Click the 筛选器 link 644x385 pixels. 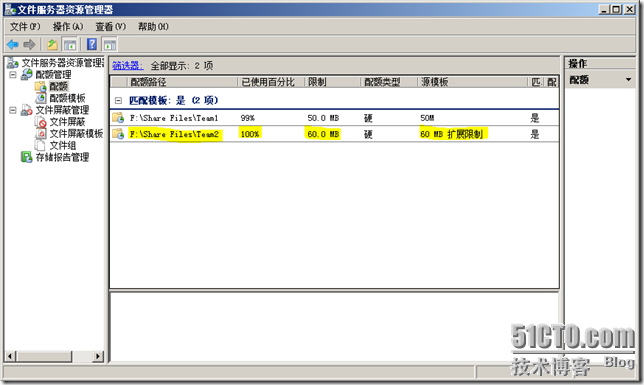point(128,66)
